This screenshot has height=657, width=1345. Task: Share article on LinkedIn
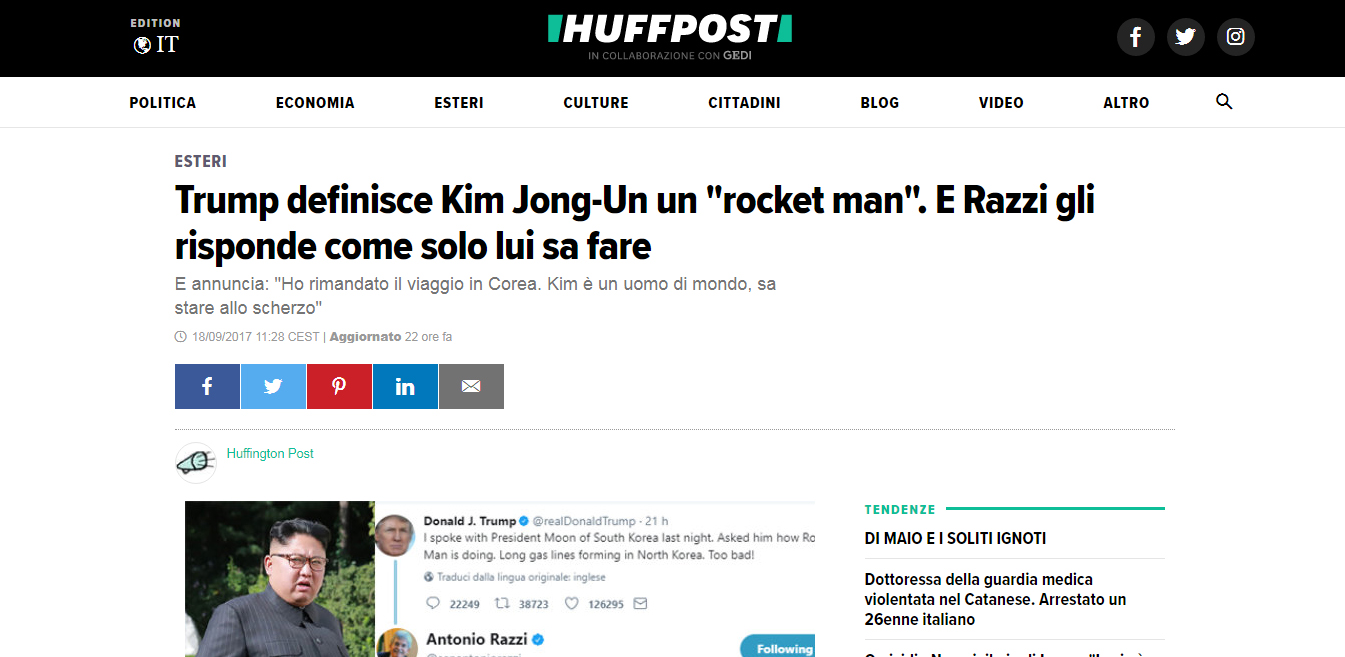[405, 386]
